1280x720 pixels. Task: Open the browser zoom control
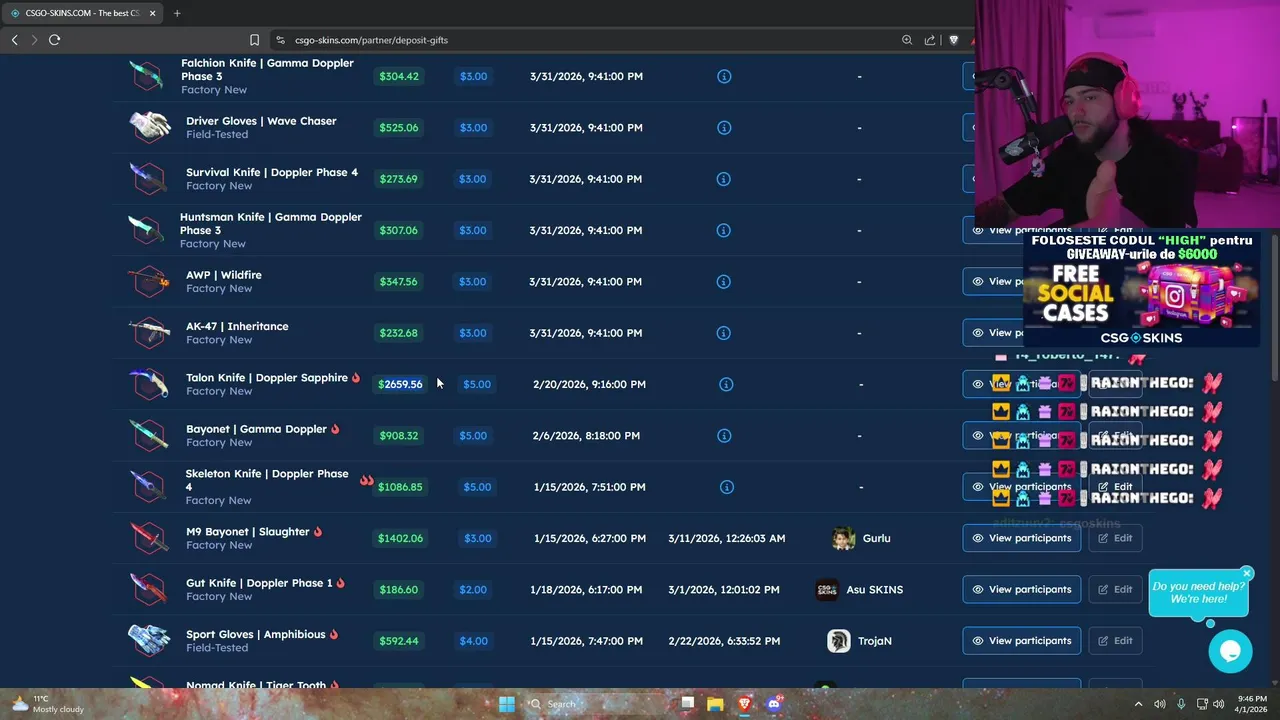tap(907, 40)
